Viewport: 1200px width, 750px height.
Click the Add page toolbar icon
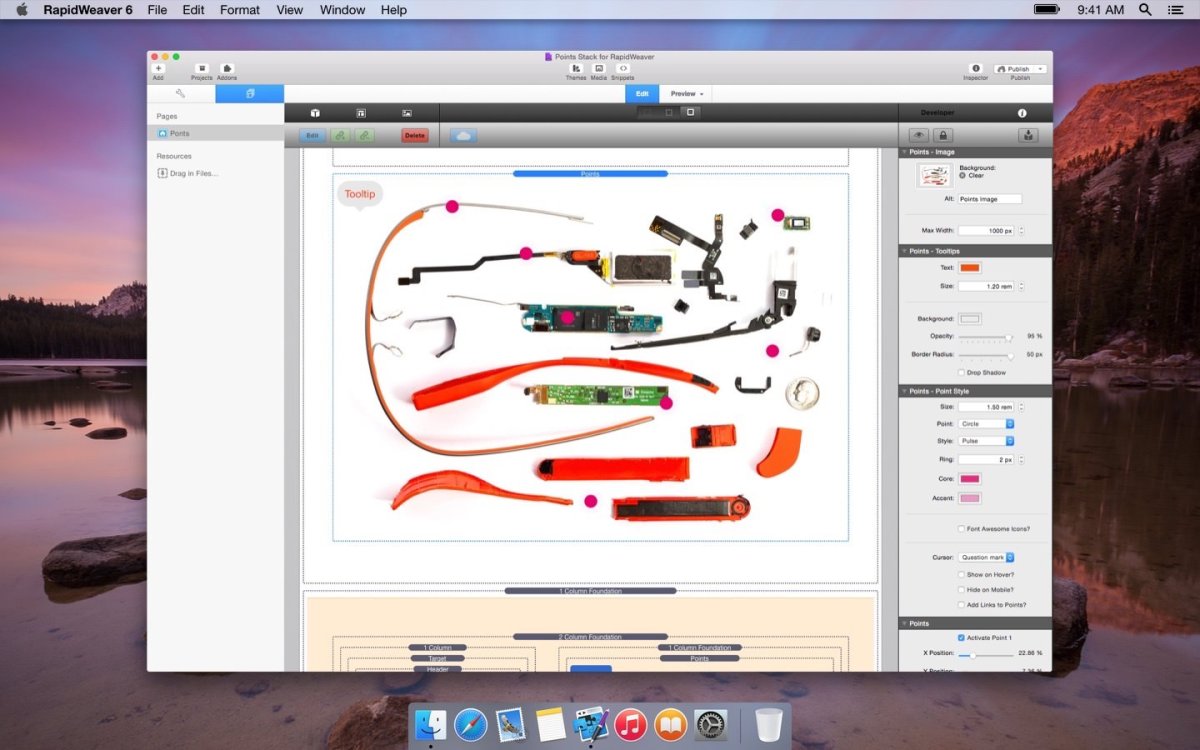tap(158, 68)
